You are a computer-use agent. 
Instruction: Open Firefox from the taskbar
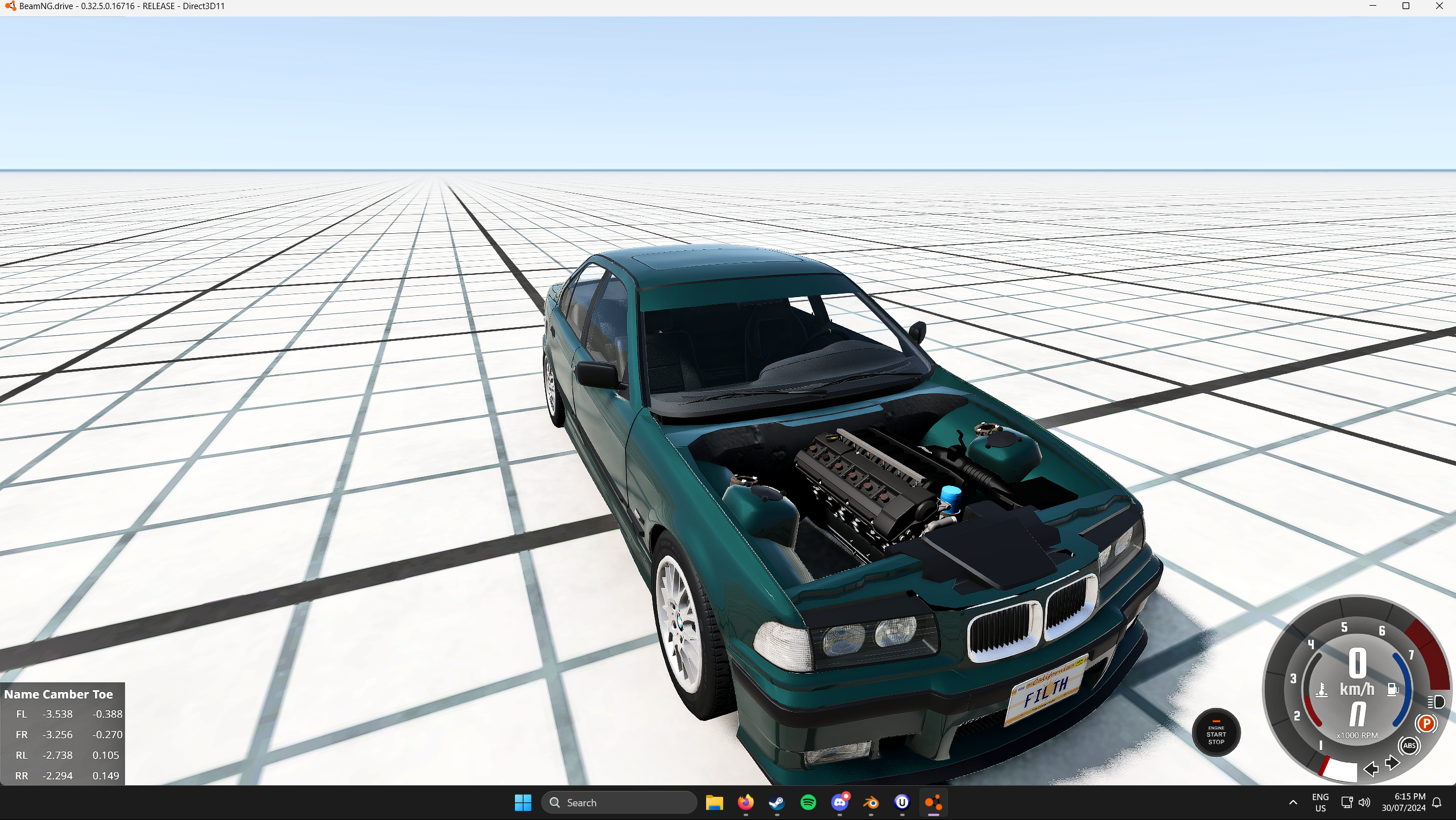coord(745,802)
